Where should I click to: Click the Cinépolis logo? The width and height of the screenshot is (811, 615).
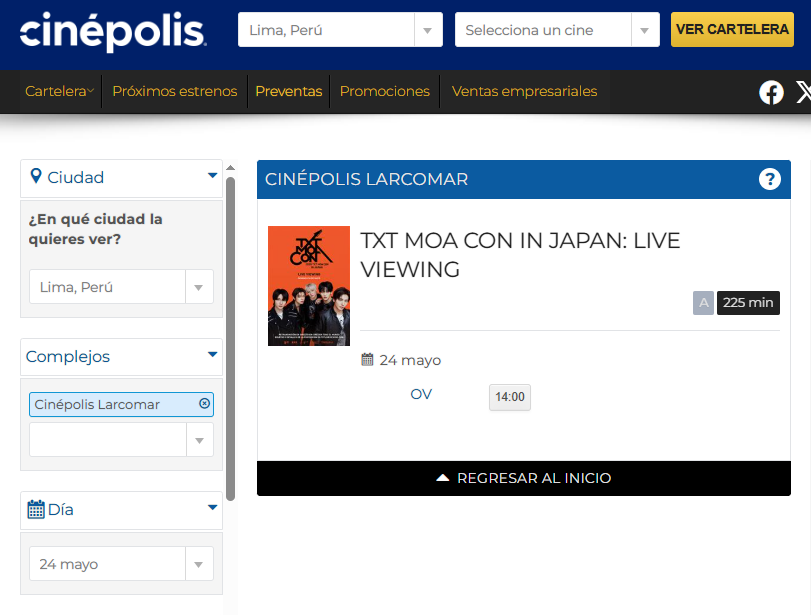(x=113, y=31)
